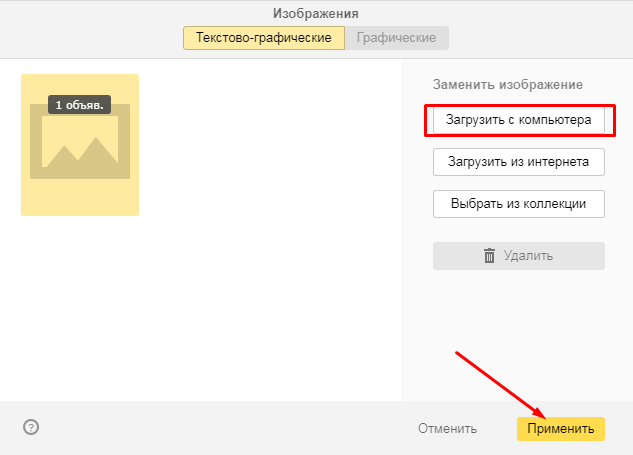Click Загрузить из интернета button
This screenshot has height=455, width=633.
[x=519, y=162]
